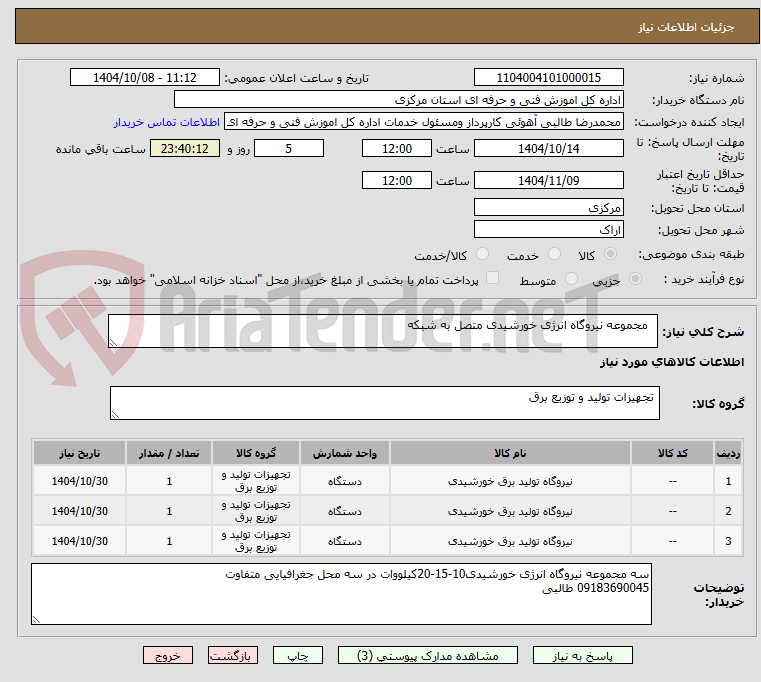Click تجهیزات تولید و توزیع برق in row 2
Viewport: 761px width, 682px height.
[x=256, y=511]
